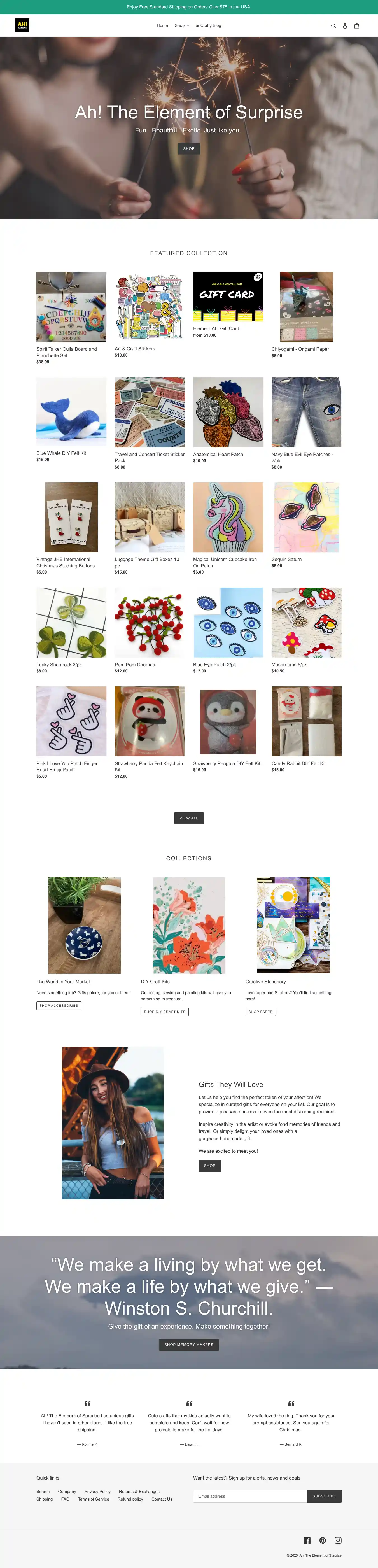Viewport: 378px width, 1568px height.
Task: Open the search magnifier icon
Action: [333, 25]
